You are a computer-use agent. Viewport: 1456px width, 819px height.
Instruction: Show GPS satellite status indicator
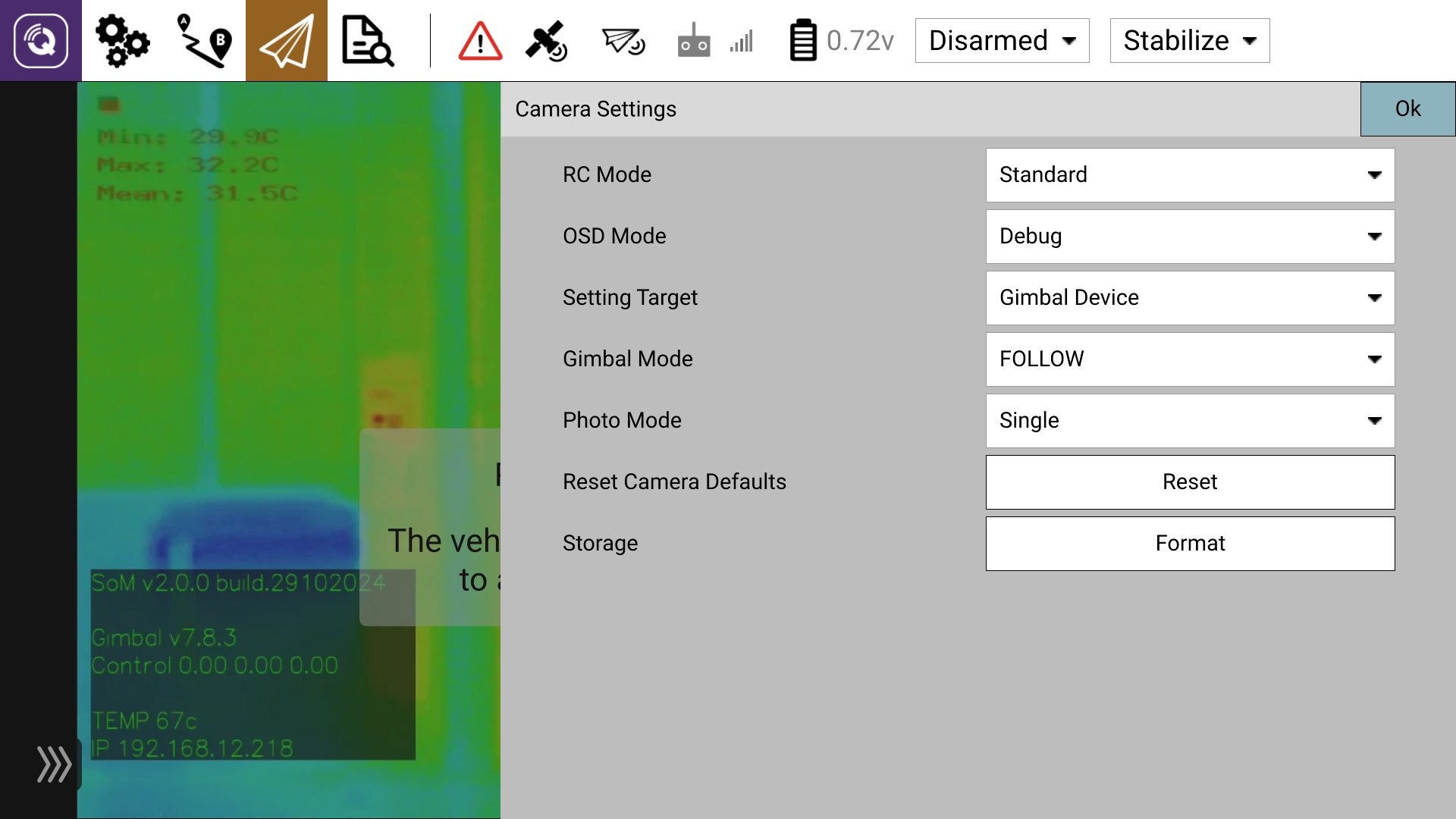pyautogui.click(x=547, y=41)
